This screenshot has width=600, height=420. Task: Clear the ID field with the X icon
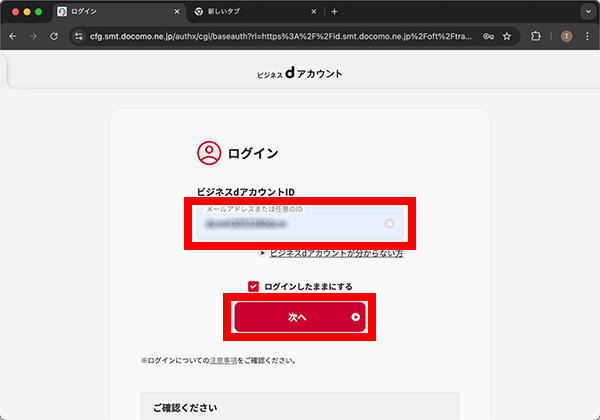click(389, 223)
